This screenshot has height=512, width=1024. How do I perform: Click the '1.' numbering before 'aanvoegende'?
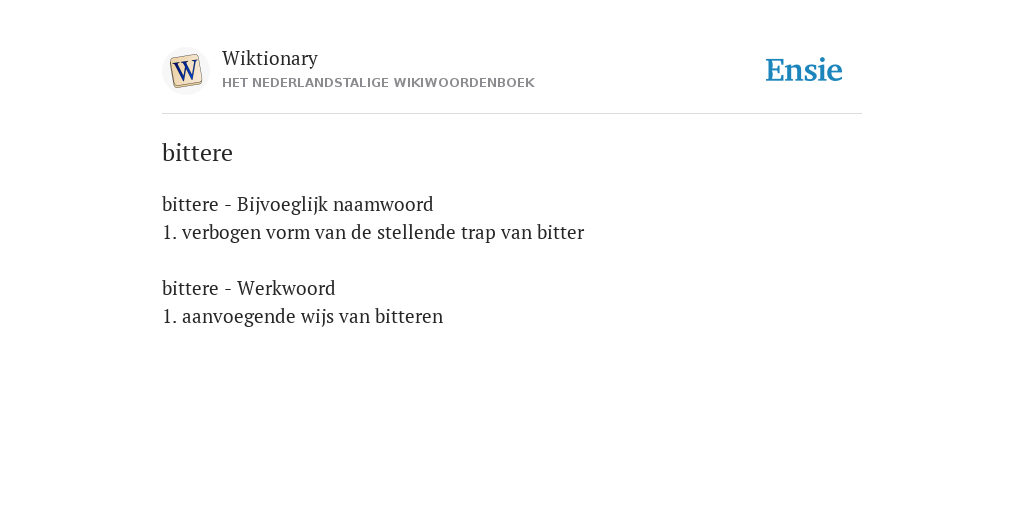point(170,317)
